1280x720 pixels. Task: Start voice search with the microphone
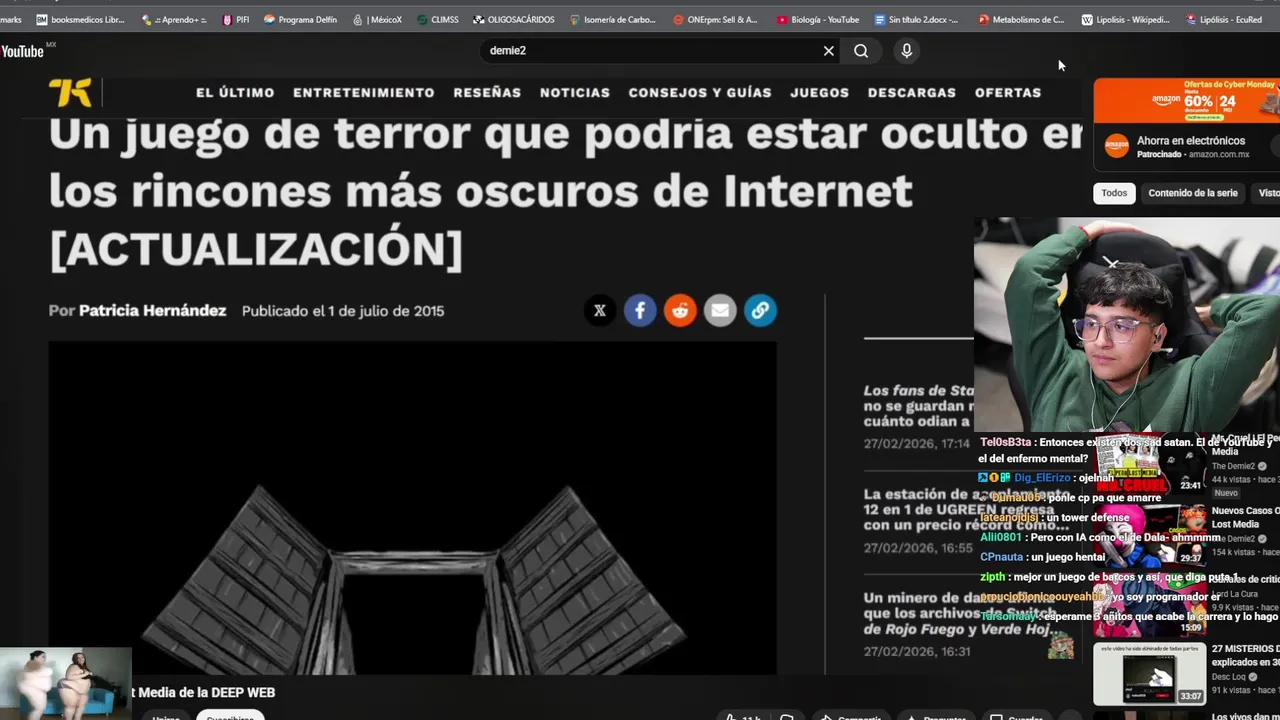(x=906, y=51)
